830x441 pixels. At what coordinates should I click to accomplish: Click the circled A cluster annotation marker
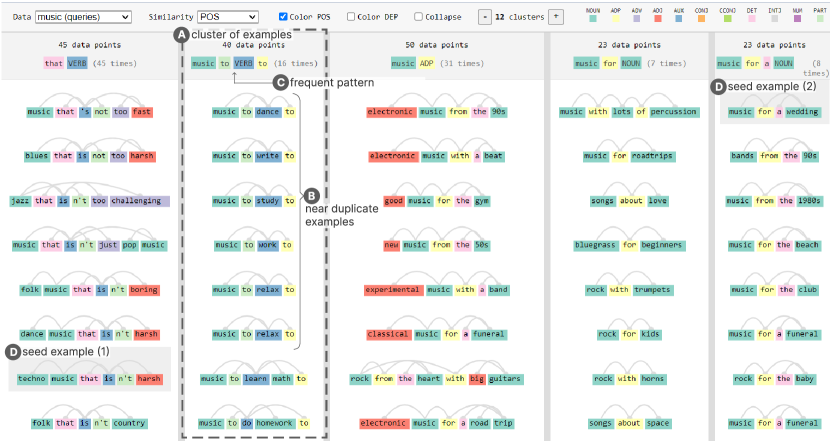[x=181, y=34]
